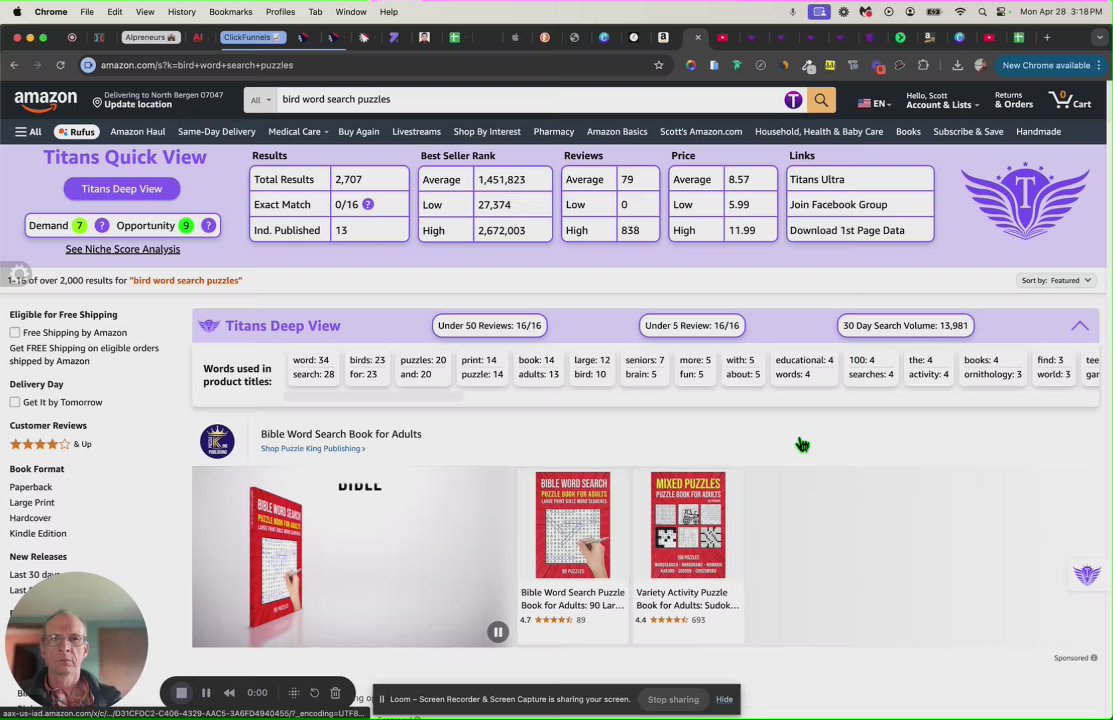Filter by four stars & Up
1113x720 pixels.
pos(50,444)
